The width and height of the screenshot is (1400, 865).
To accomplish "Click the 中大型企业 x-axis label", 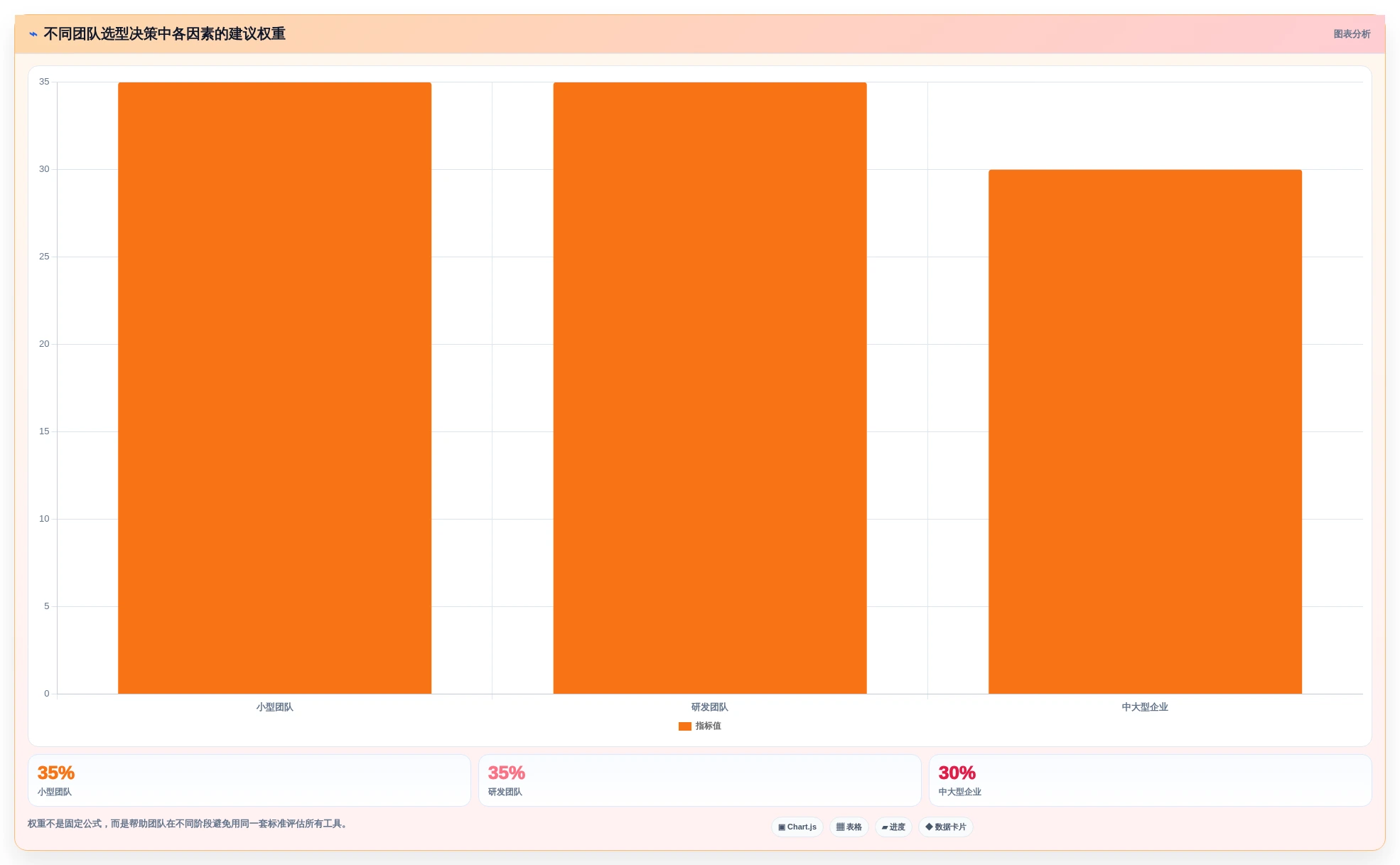I will 1145,707.
